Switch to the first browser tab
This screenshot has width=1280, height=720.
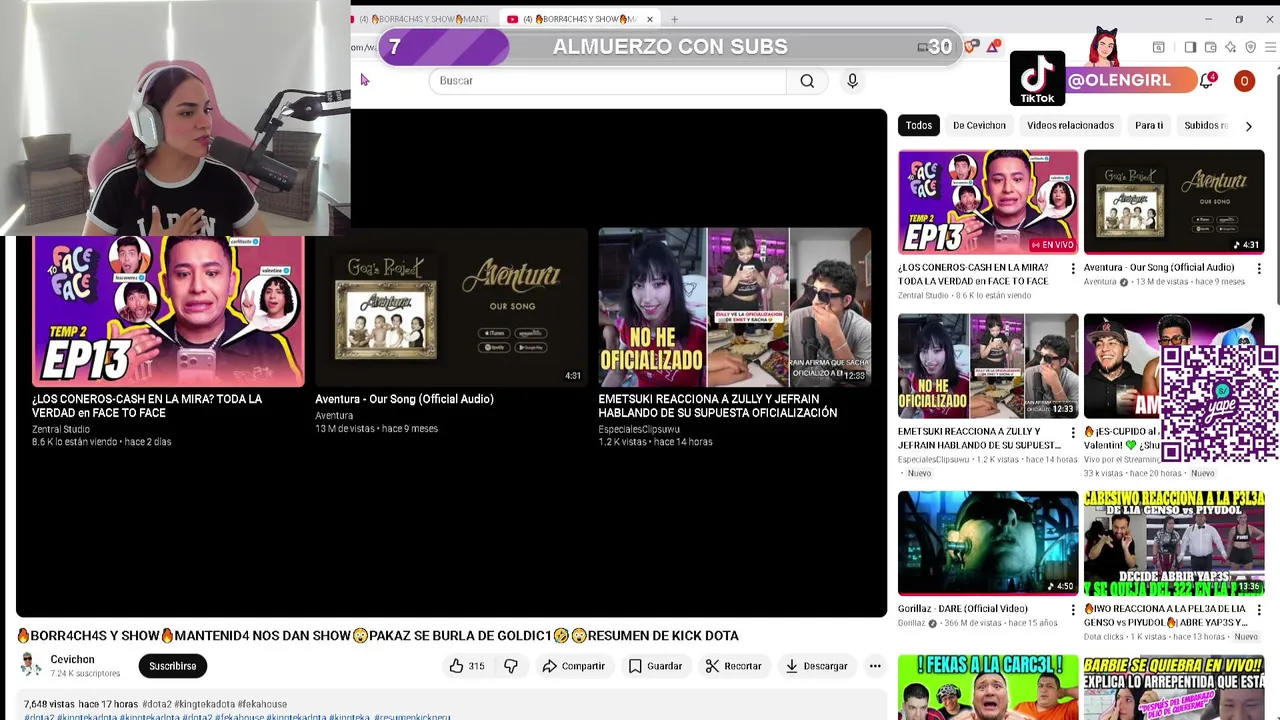425,19
